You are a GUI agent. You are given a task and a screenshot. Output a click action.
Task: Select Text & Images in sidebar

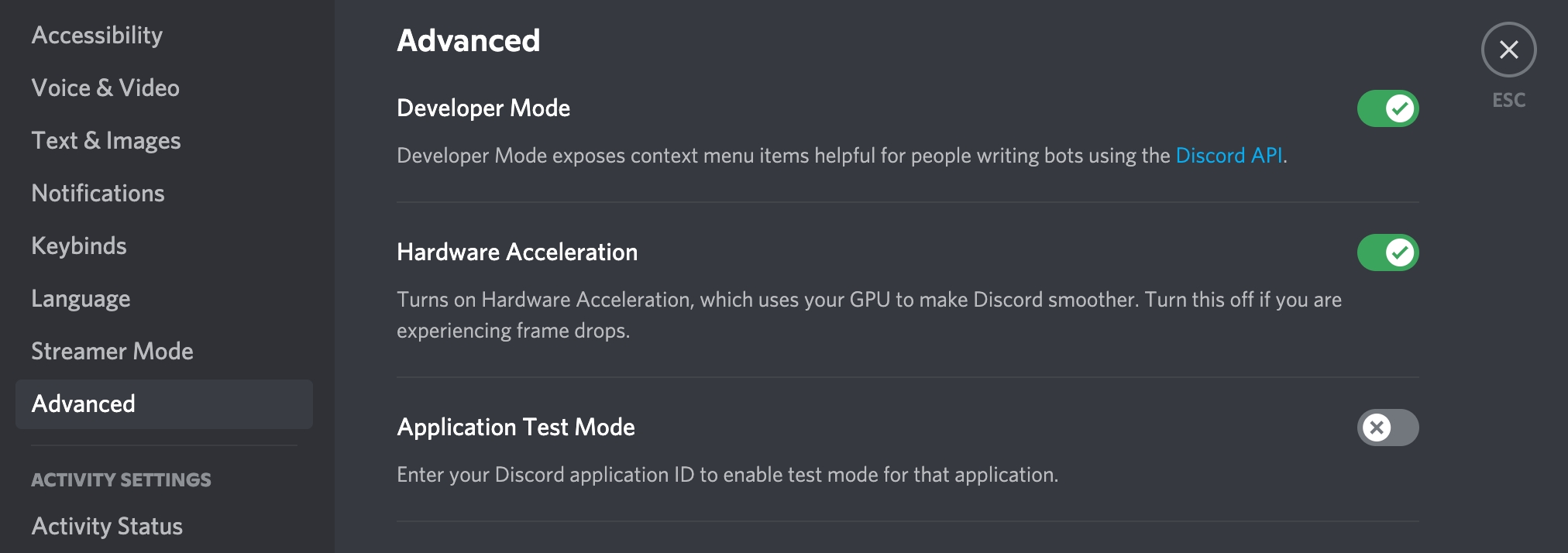pyautogui.click(x=106, y=141)
